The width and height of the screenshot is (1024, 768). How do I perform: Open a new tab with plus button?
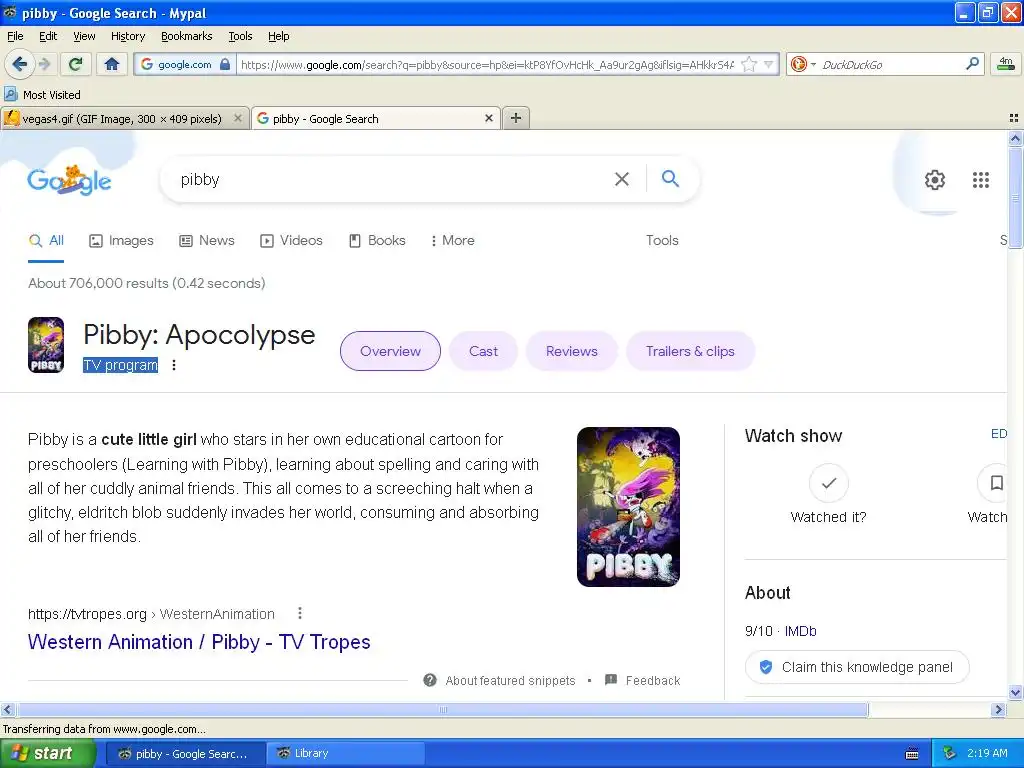click(x=516, y=118)
